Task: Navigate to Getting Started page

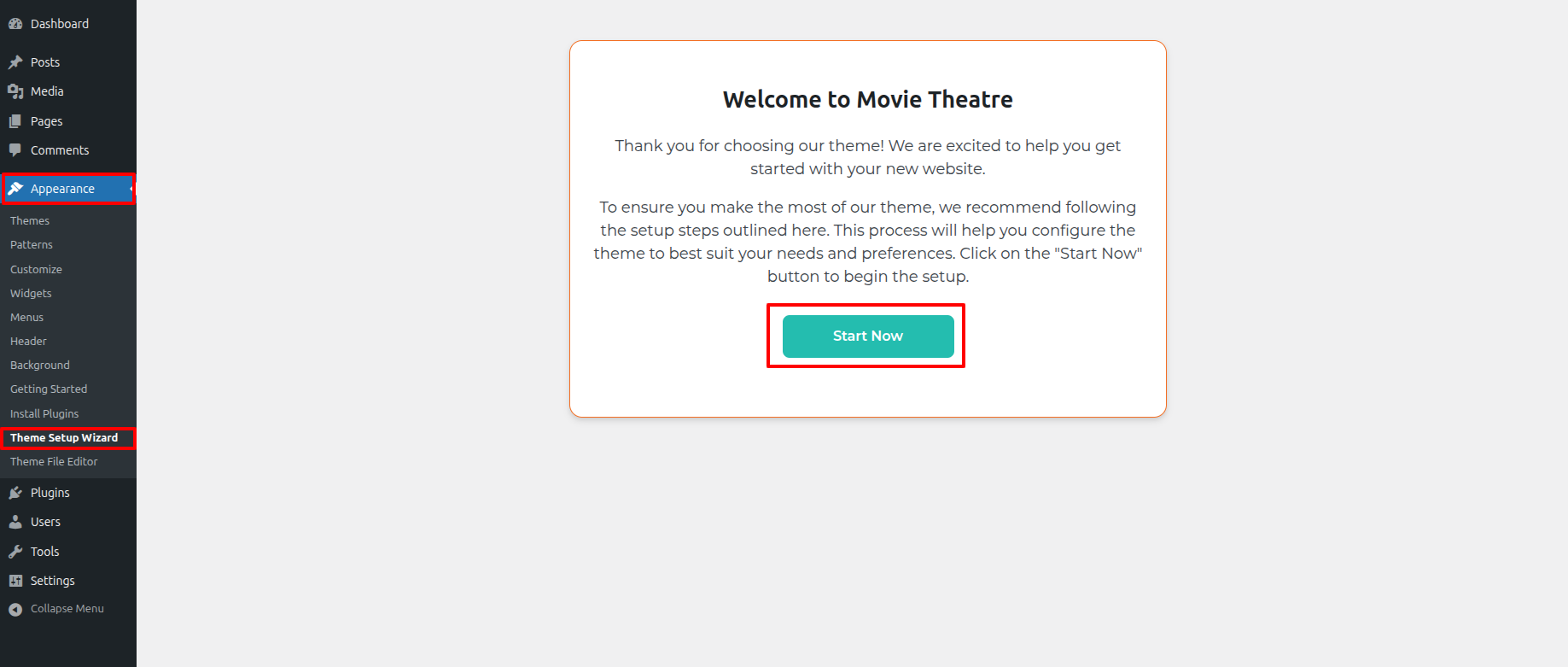Action: (x=49, y=389)
